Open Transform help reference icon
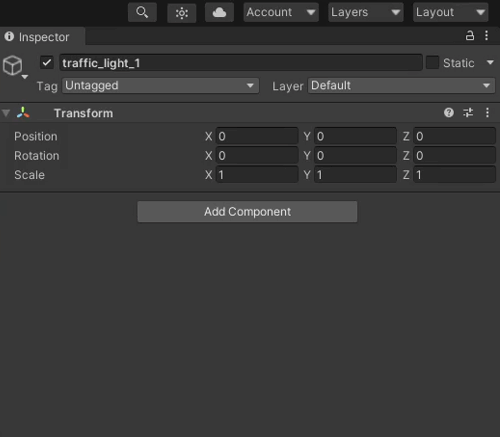The image size is (500, 437). pyautogui.click(x=449, y=113)
